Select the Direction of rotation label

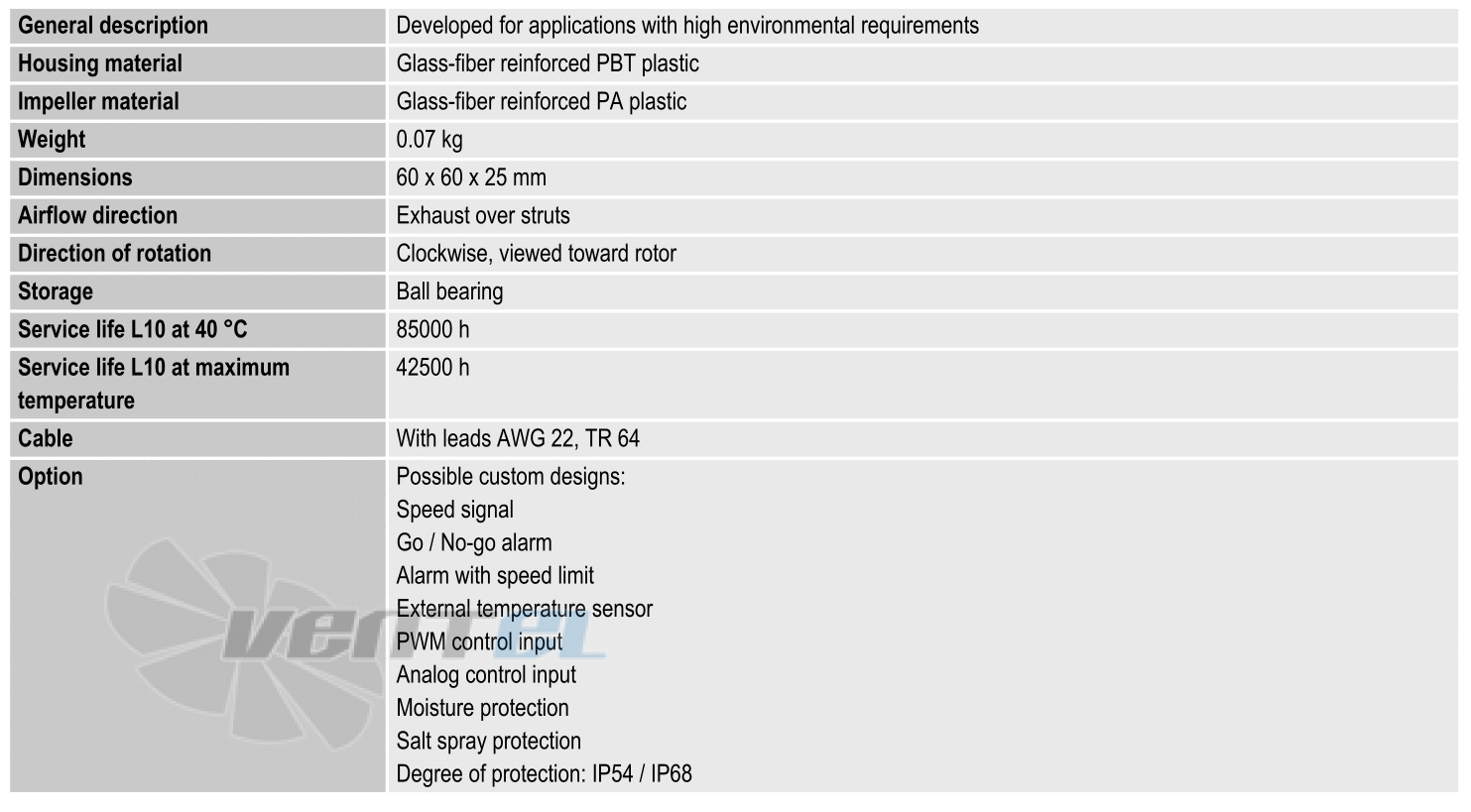[x=114, y=253]
